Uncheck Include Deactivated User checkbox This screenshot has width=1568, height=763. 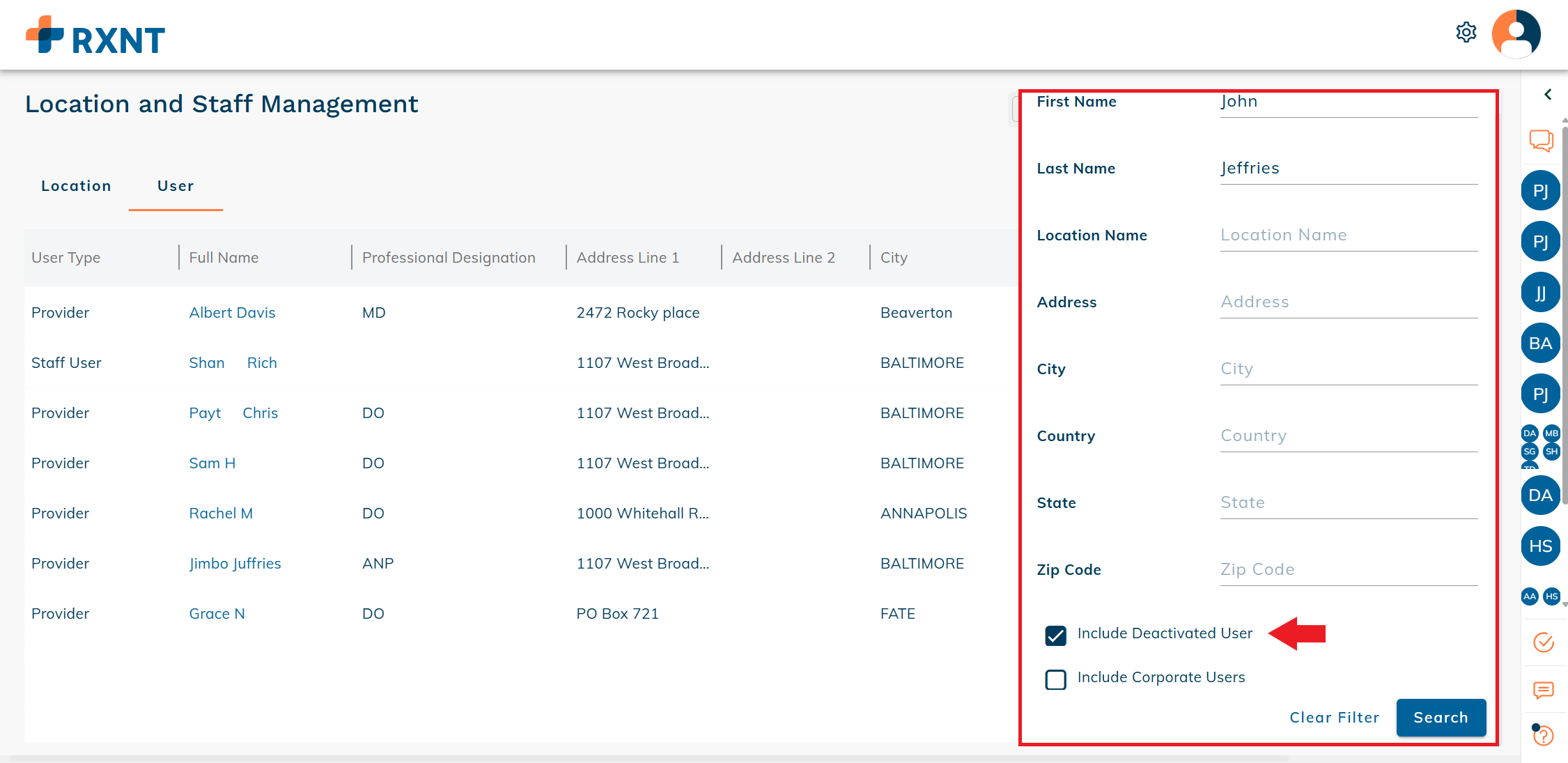coord(1055,635)
